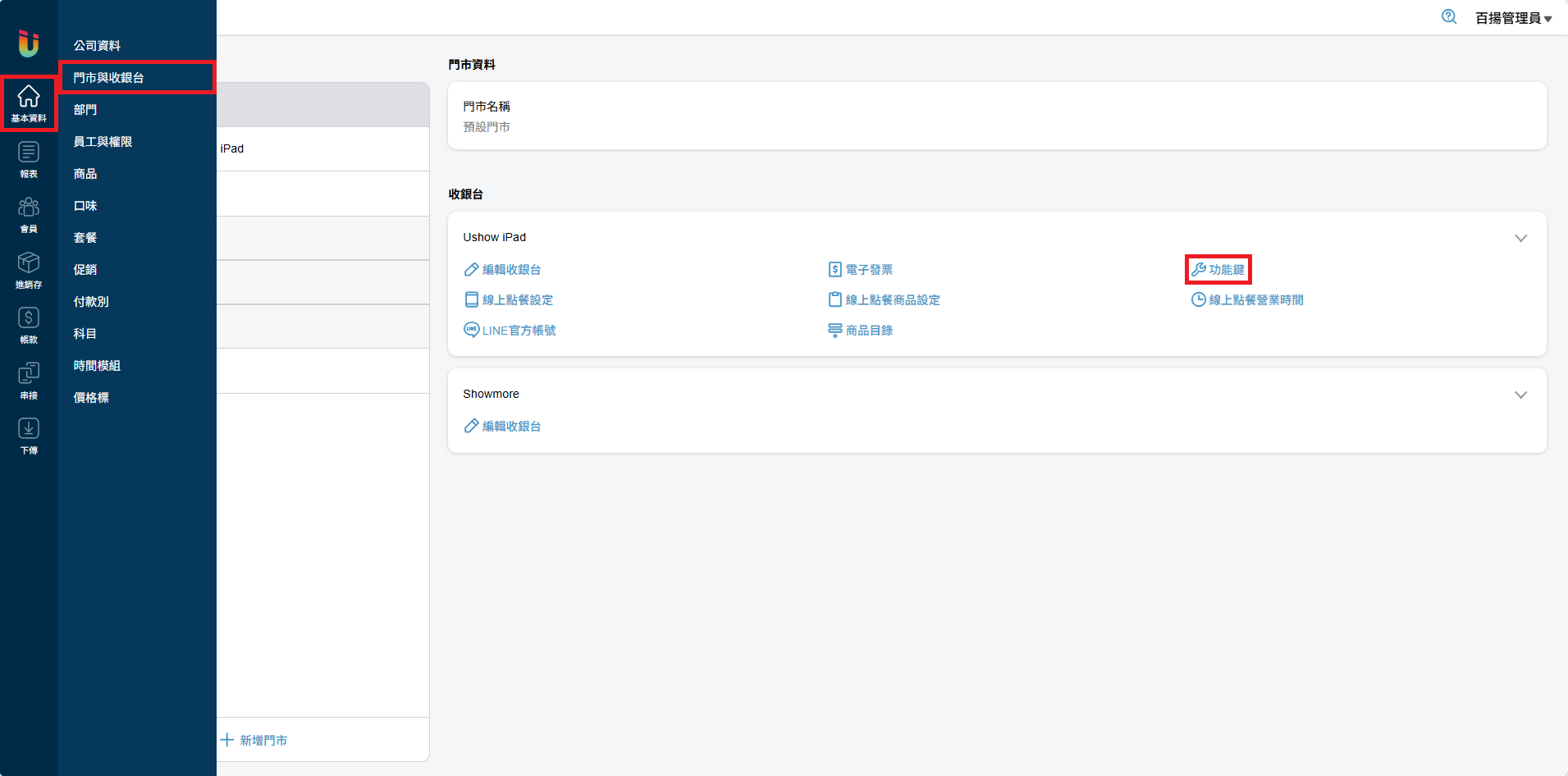Open the 進銷存 inventory sidebar icon

[29, 270]
